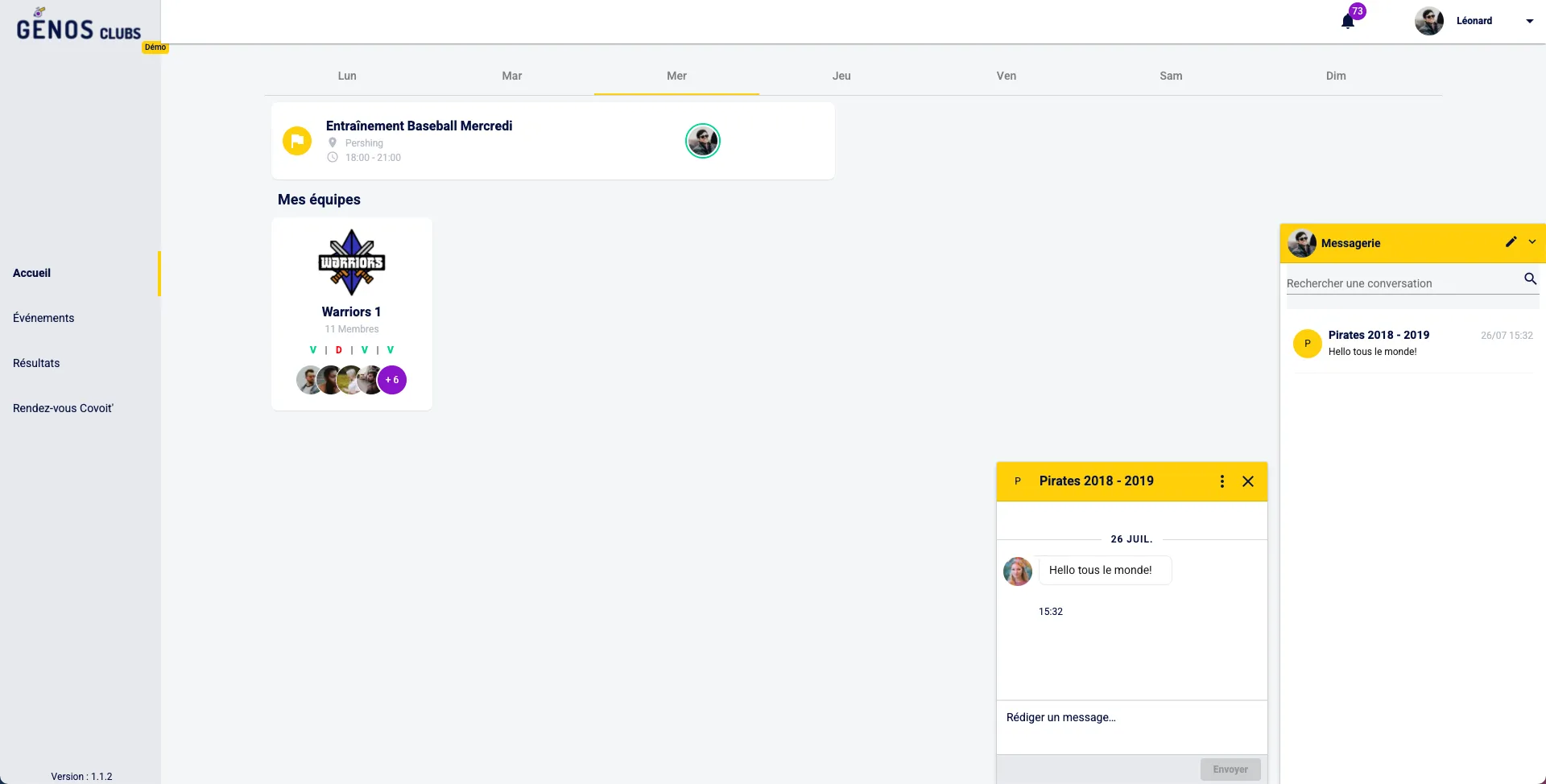Open the three-dot menu in Pirates chat
This screenshot has width=1546, height=784.
(1222, 481)
